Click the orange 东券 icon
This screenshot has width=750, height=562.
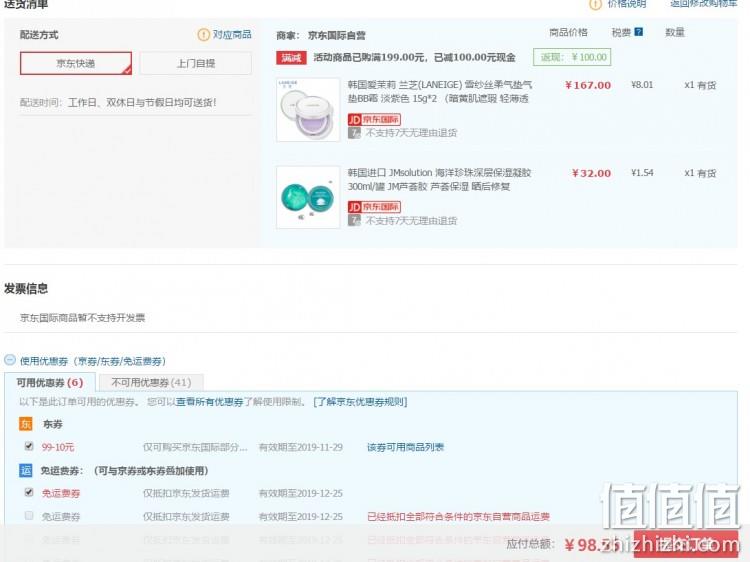tap(25, 424)
